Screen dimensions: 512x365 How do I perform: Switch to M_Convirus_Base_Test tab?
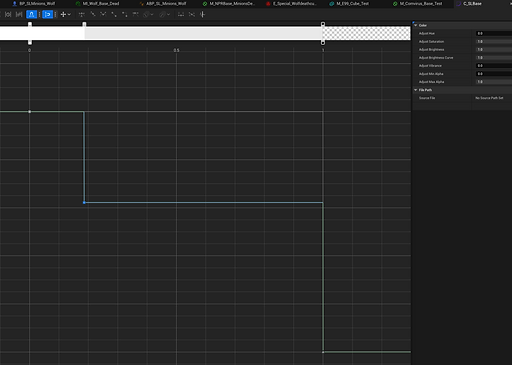pyautogui.click(x=418, y=3)
